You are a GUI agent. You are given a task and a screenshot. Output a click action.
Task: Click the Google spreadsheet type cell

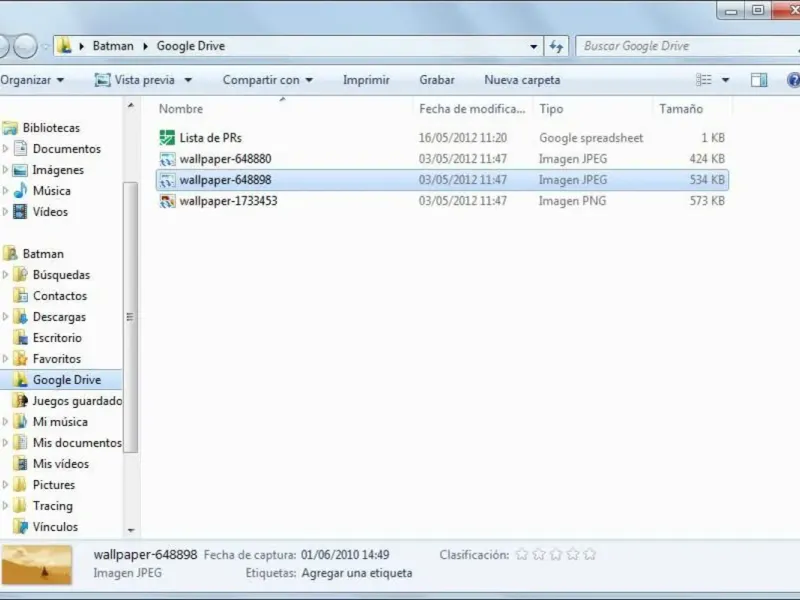[x=591, y=138]
